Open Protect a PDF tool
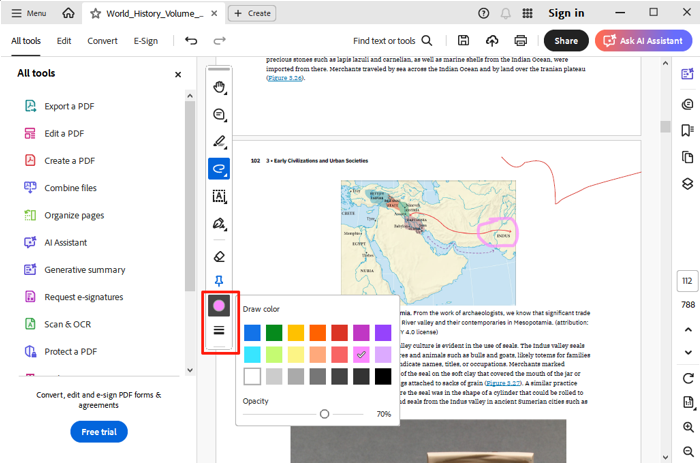Screen dimensions: 700x463 pos(60,351)
